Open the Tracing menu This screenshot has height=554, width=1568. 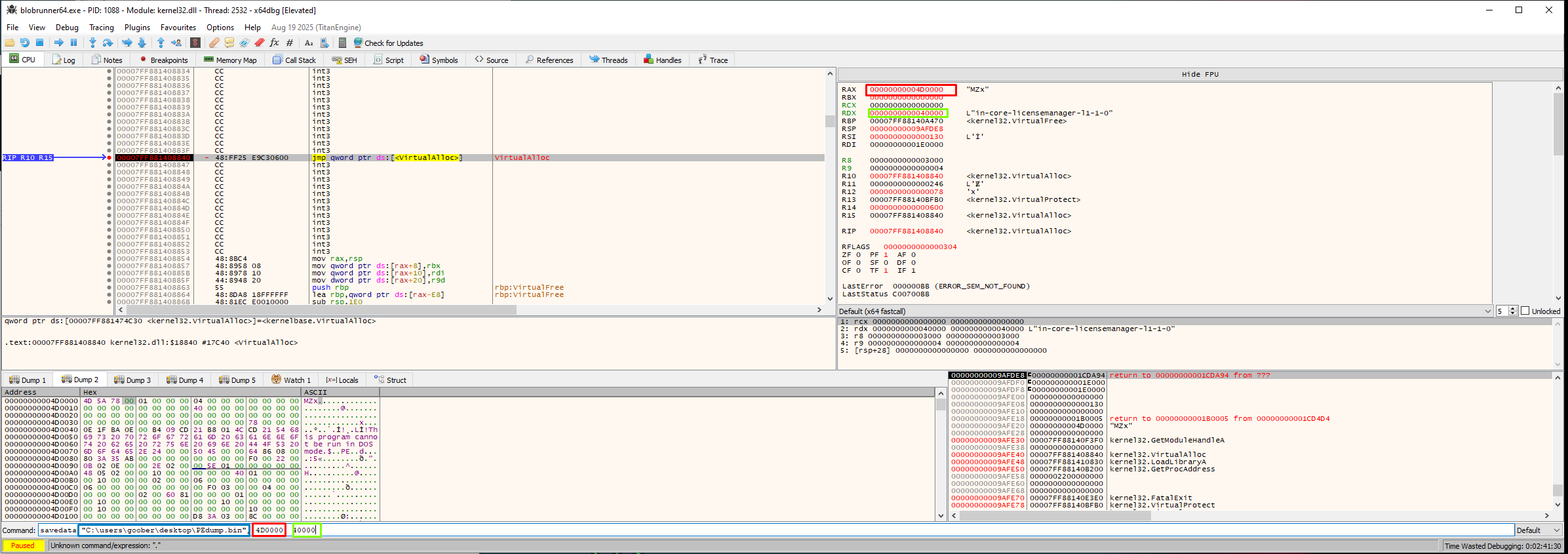click(102, 27)
